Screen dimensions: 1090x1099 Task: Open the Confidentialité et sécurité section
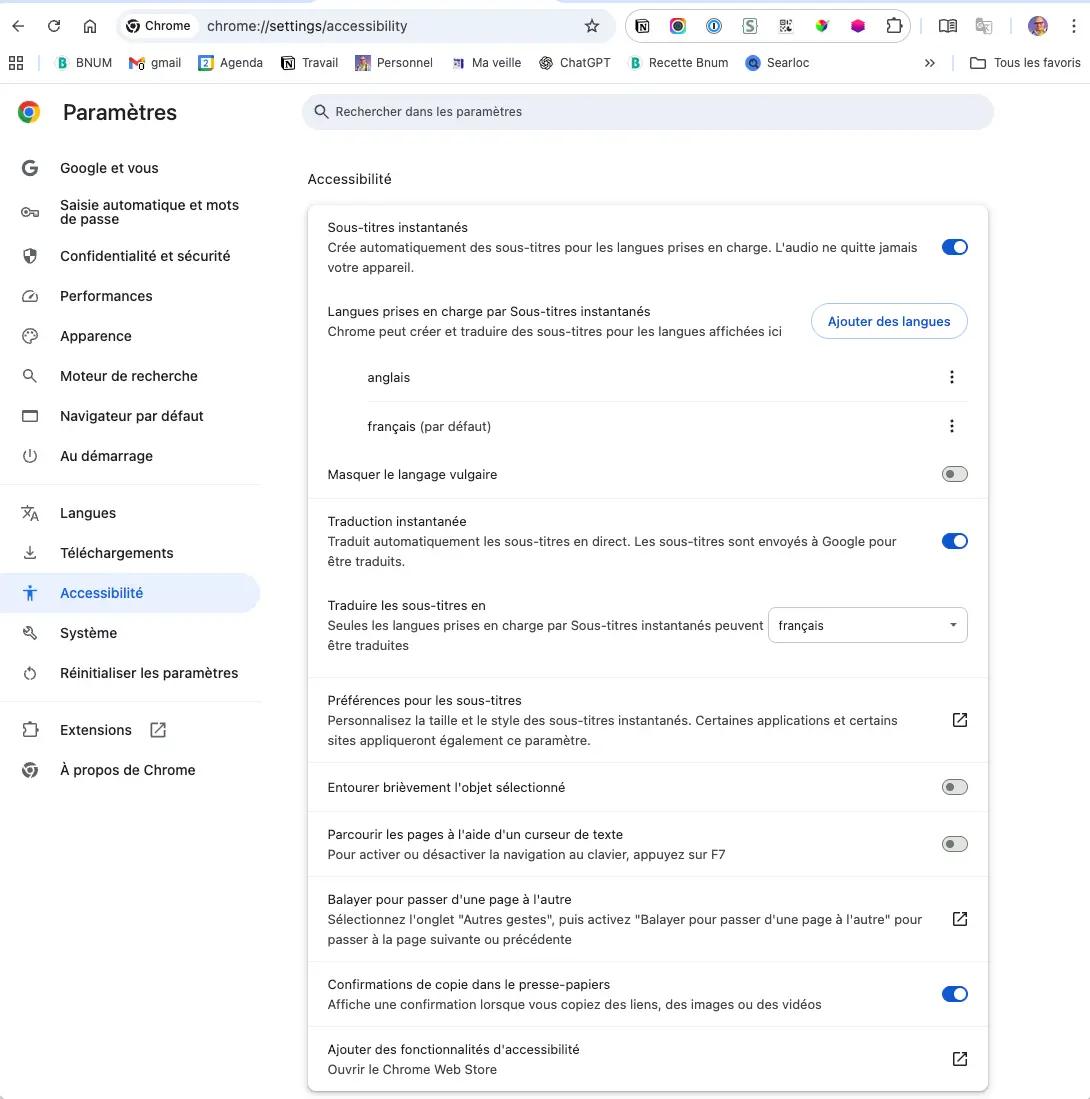coord(145,256)
